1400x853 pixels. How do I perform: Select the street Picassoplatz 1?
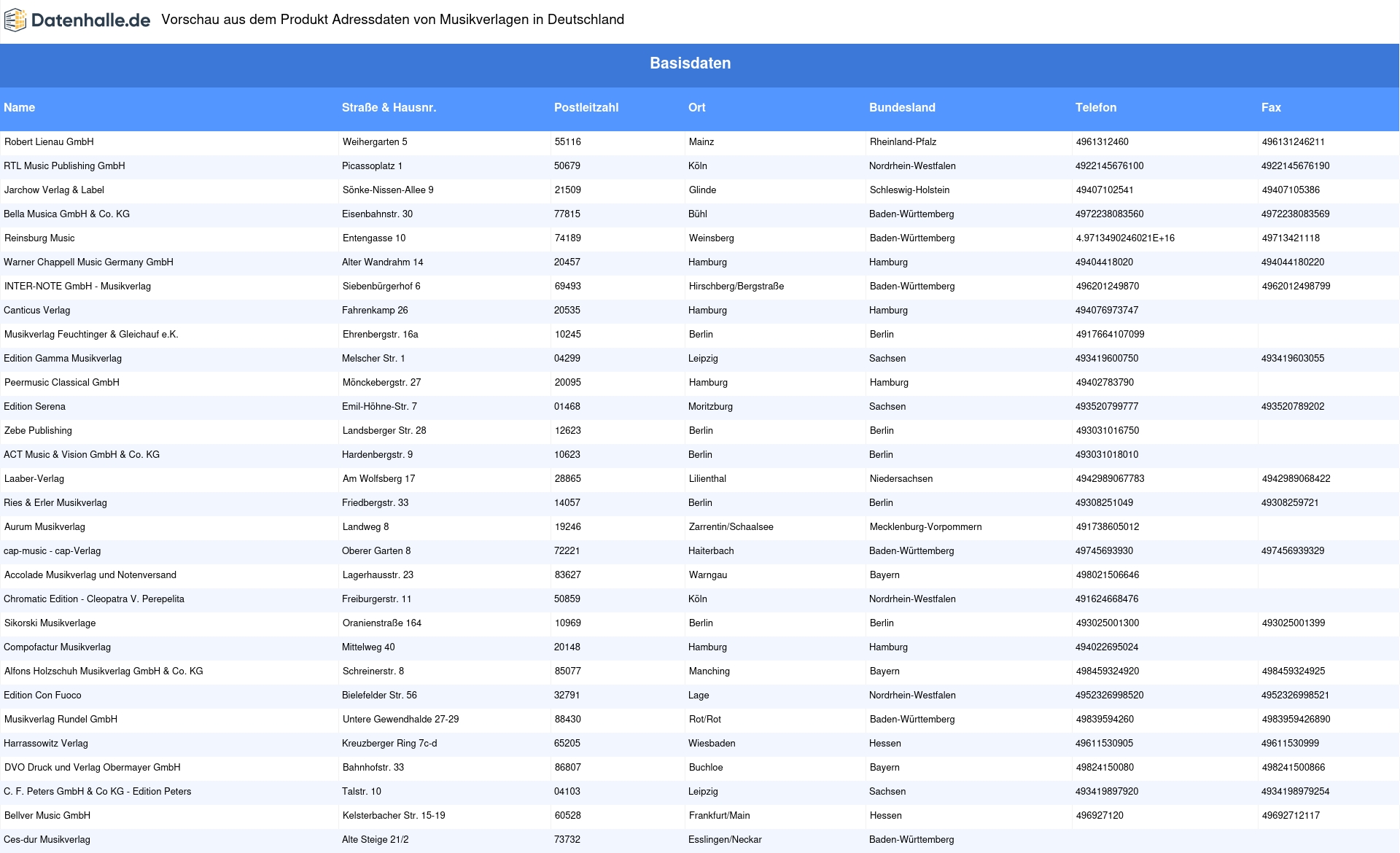pos(372,166)
